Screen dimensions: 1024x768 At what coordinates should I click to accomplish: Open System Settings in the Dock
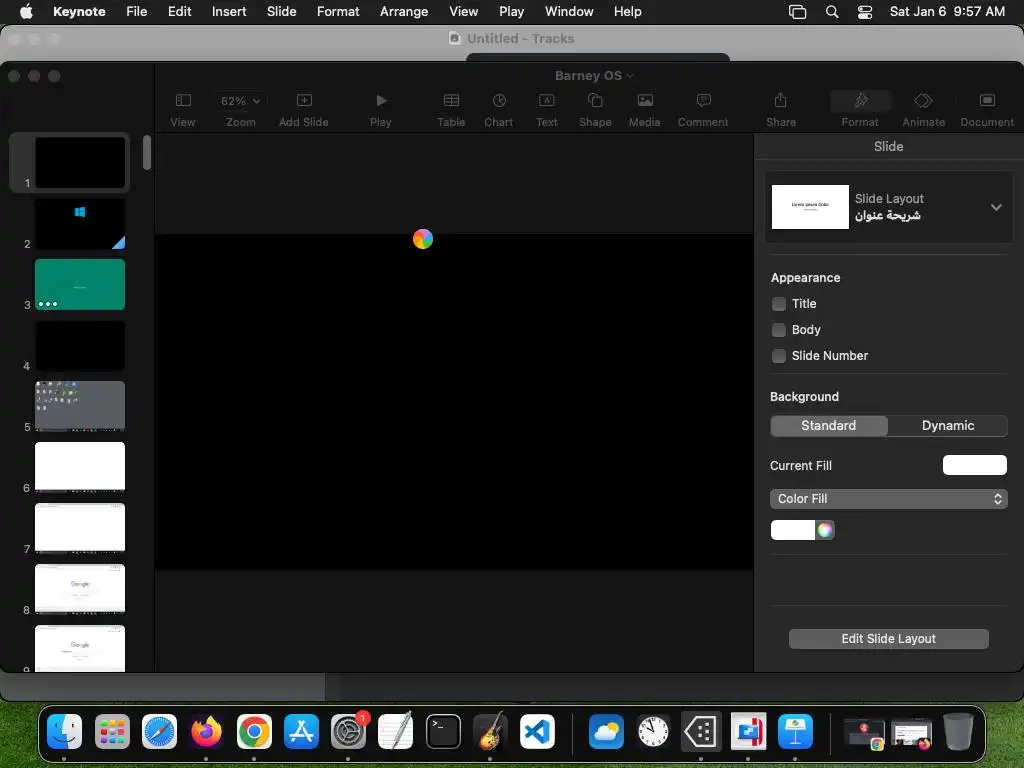coord(348,731)
